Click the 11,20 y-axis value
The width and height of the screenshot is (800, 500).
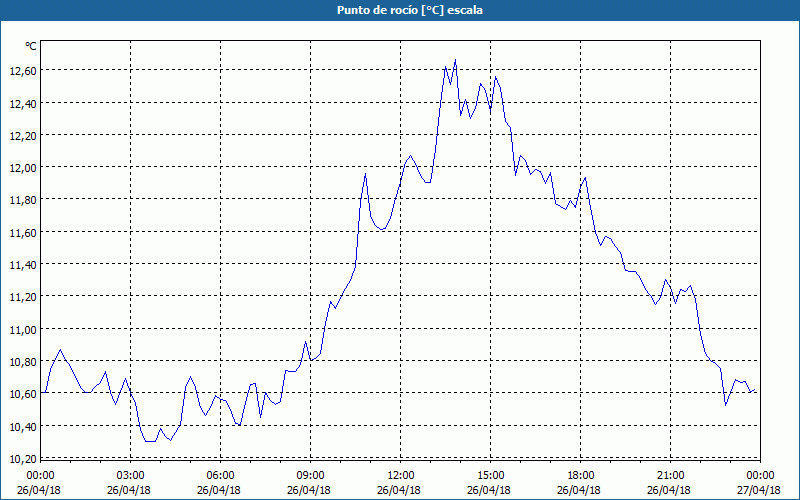pos(23,297)
